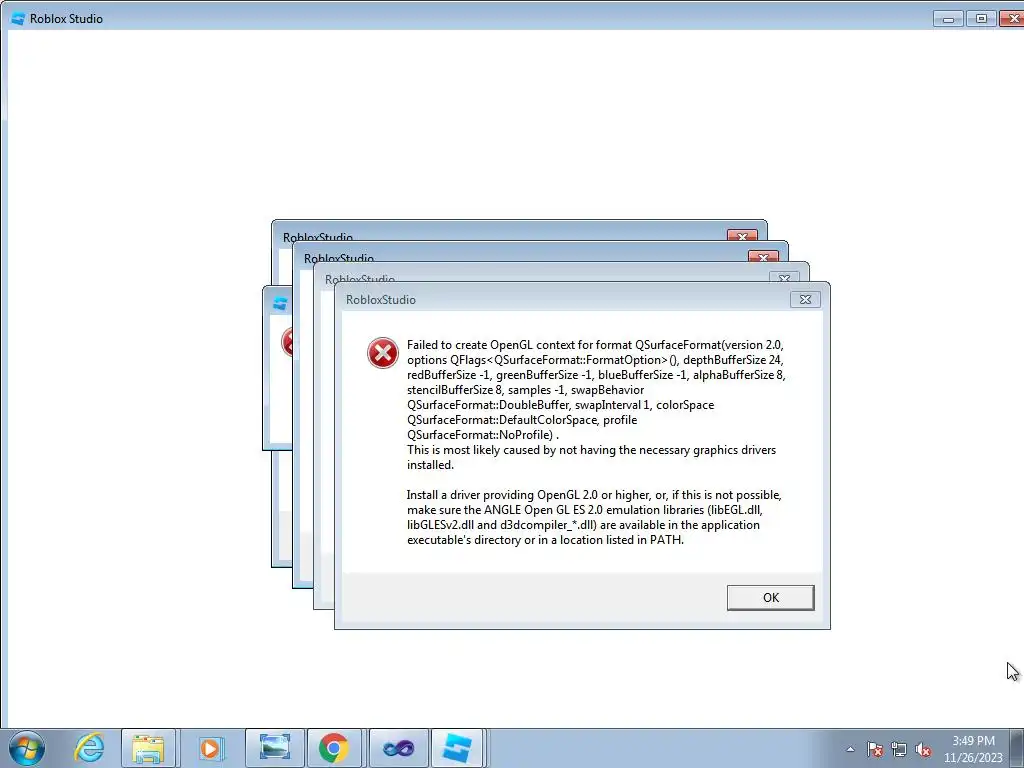Click the muted volume tray icon
This screenshot has width=1024, height=768.
click(x=923, y=749)
